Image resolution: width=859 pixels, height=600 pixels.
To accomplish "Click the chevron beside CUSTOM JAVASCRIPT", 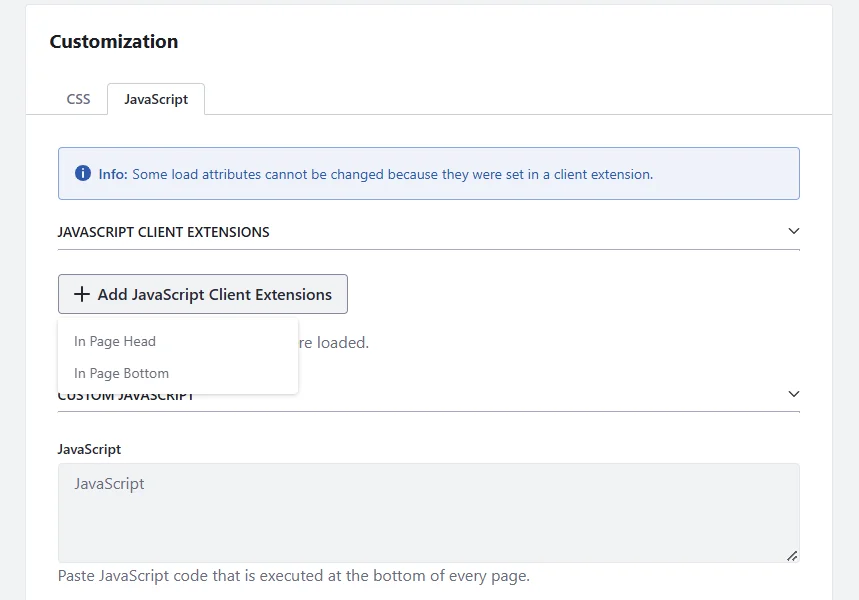I will coord(793,394).
